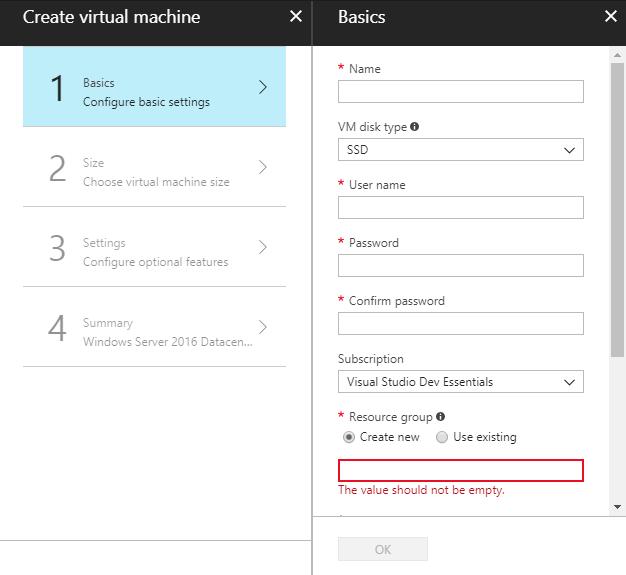Close the Basics blade
The width and height of the screenshot is (626, 575).
click(x=611, y=16)
